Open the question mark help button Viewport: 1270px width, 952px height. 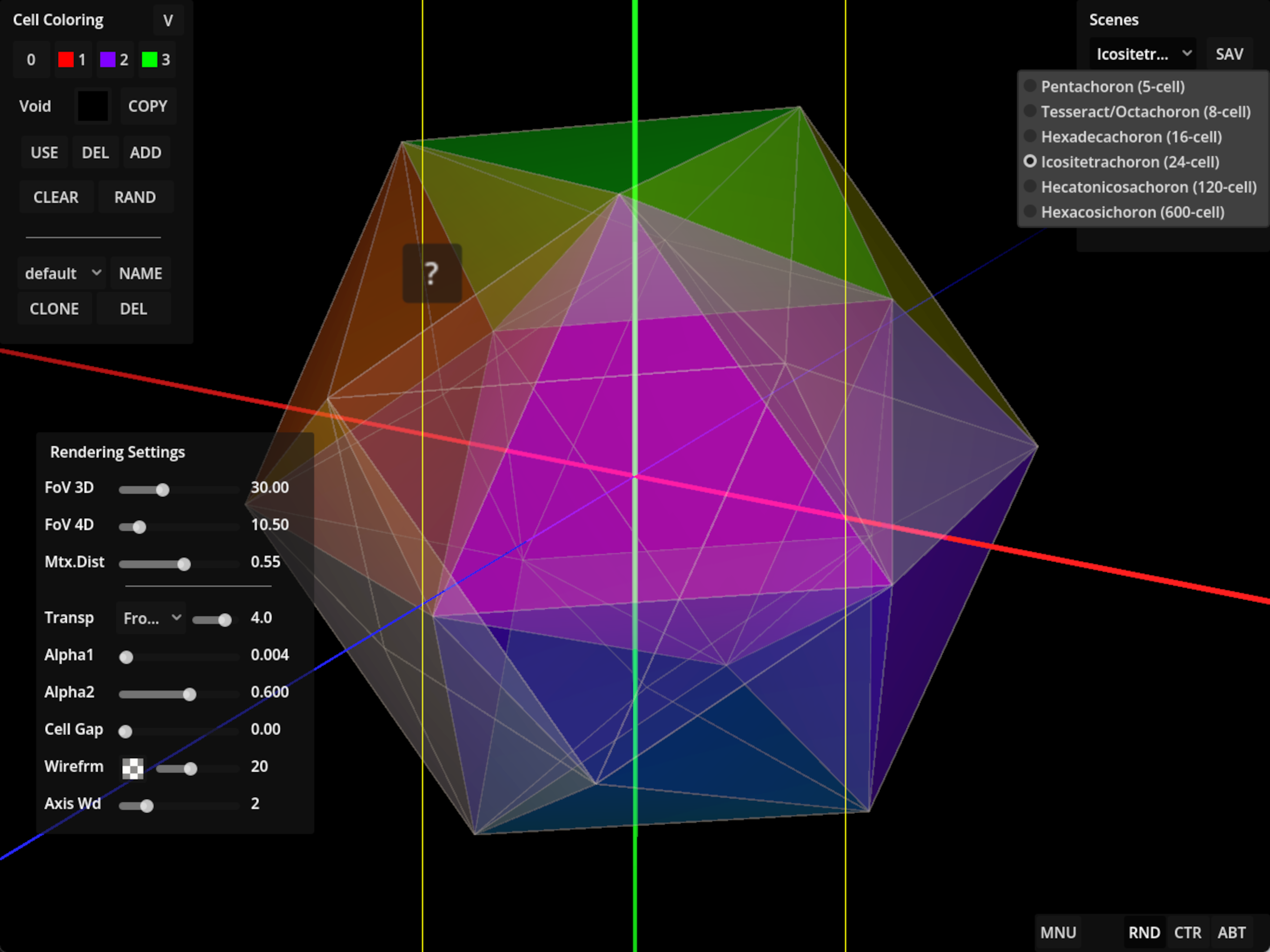tap(432, 273)
